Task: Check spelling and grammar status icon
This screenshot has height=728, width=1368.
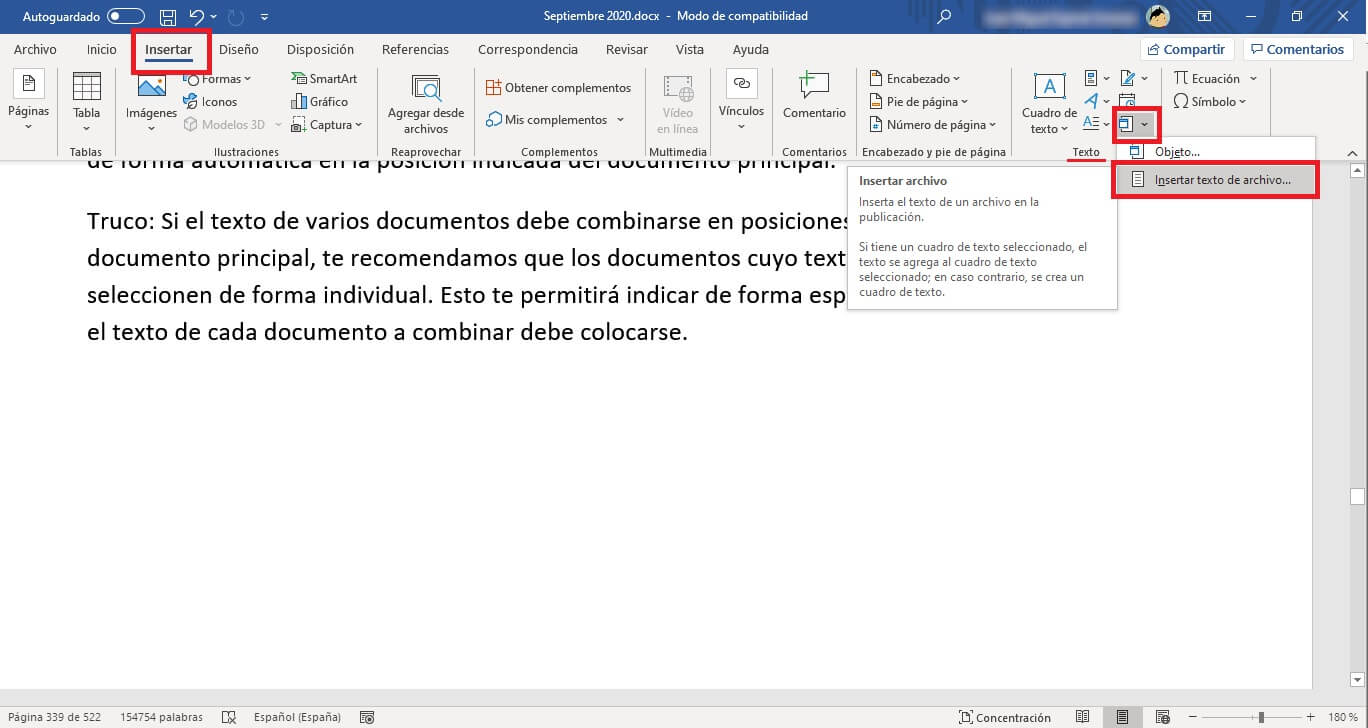Action: 229,717
